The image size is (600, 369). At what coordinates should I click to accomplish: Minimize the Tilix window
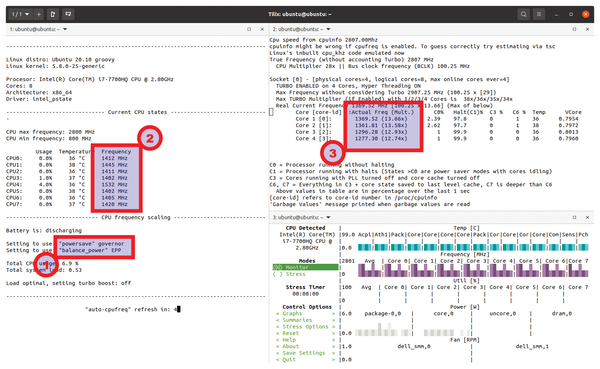[x=556, y=15]
